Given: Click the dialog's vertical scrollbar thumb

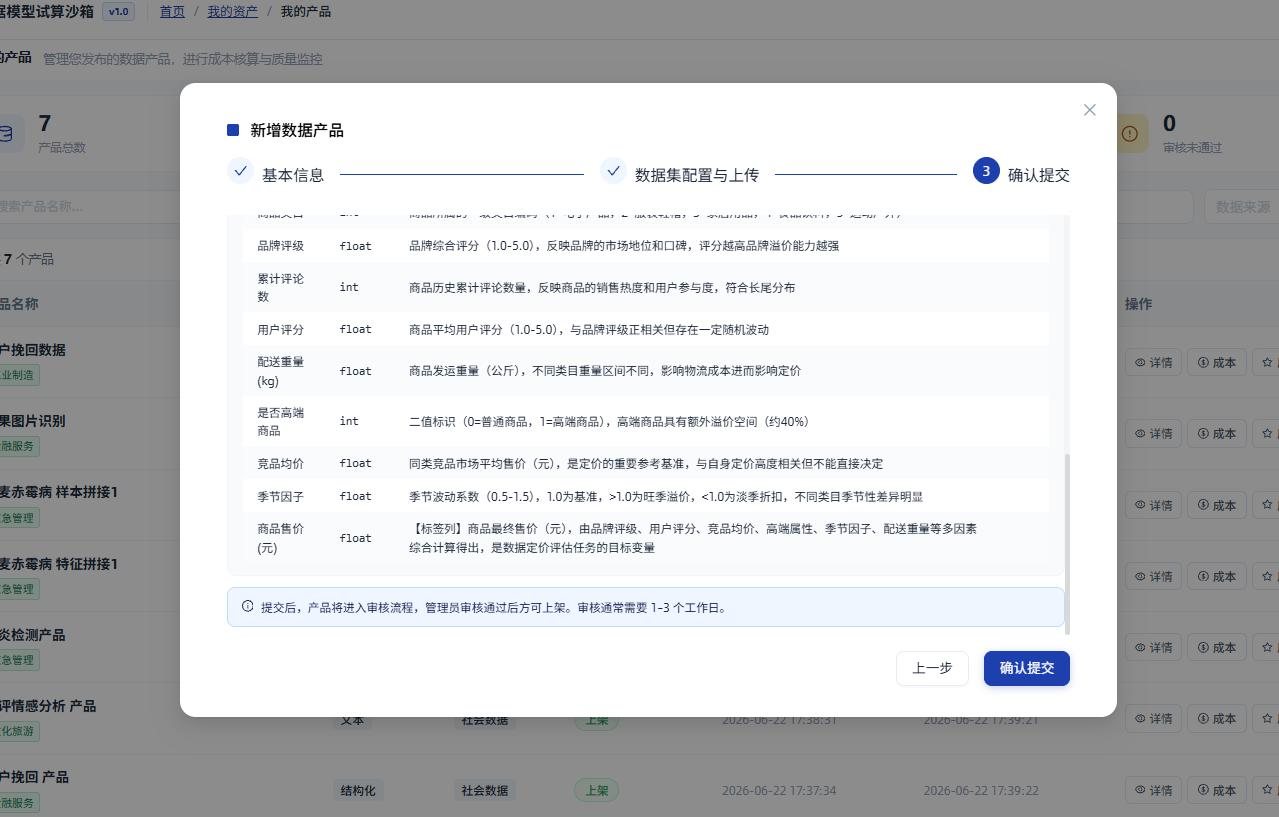Looking at the screenshot, I should click(x=1067, y=544).
